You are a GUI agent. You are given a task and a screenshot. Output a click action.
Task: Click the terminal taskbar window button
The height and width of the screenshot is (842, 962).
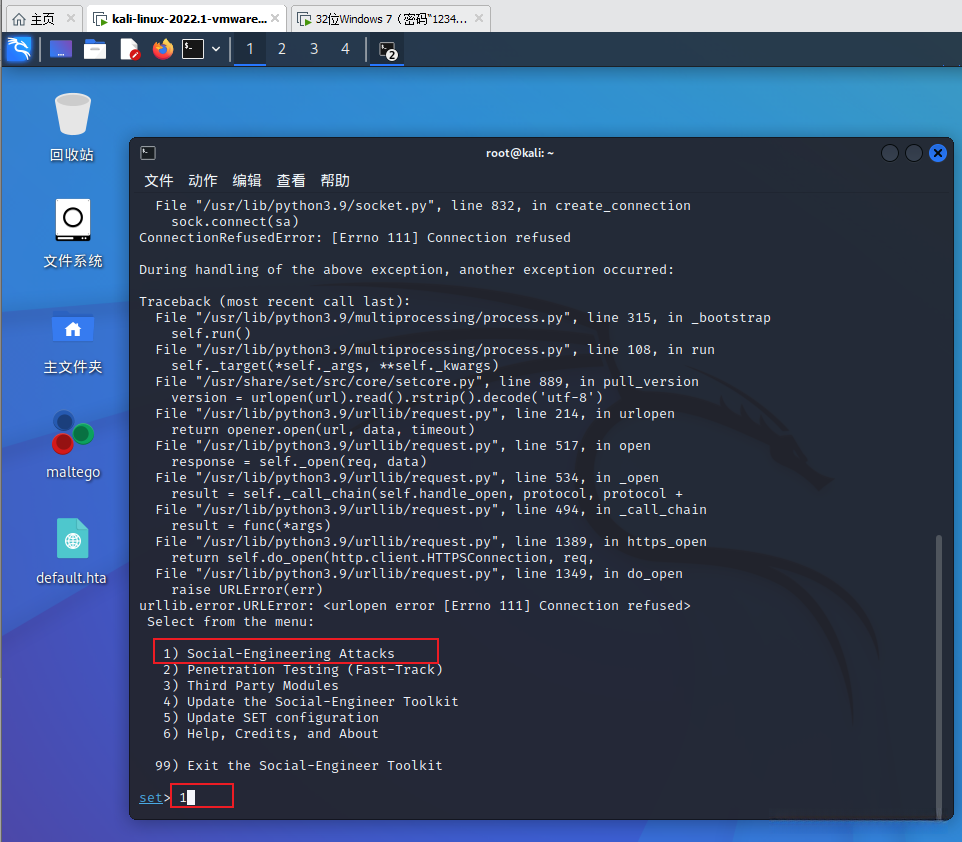pos(387,50)
